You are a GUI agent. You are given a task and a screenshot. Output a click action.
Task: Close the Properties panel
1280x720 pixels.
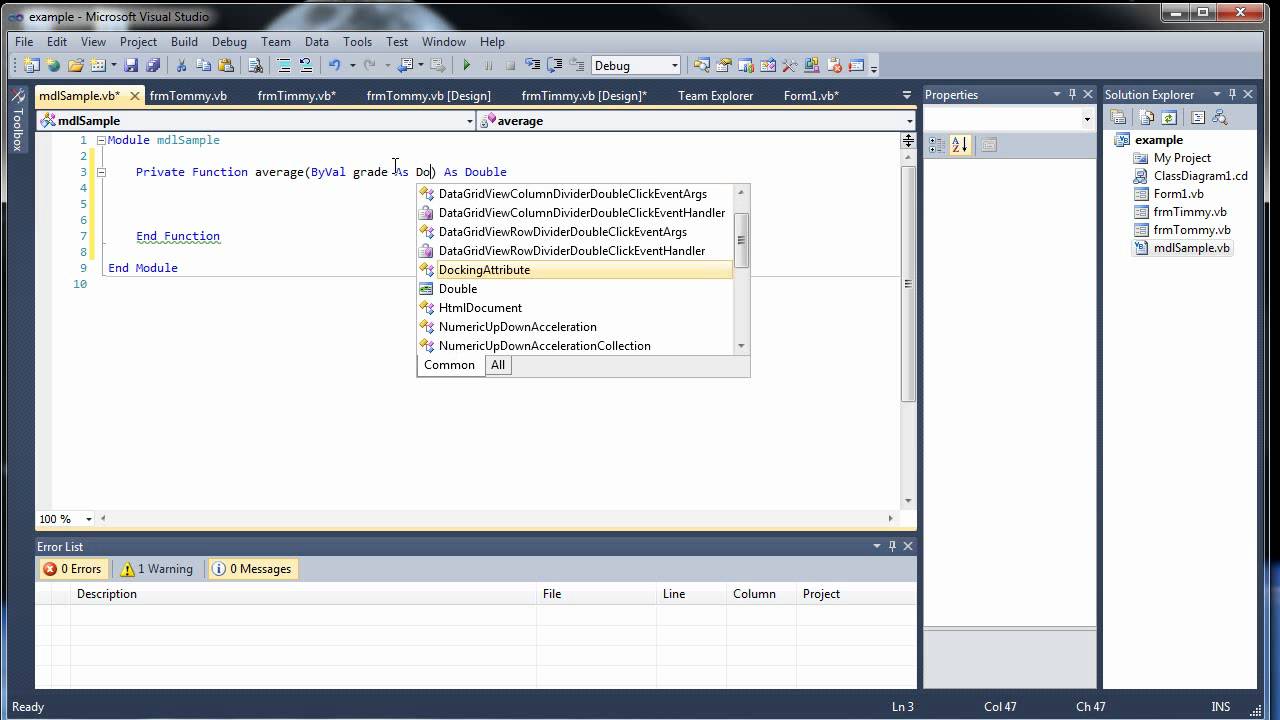(1088, 94)
